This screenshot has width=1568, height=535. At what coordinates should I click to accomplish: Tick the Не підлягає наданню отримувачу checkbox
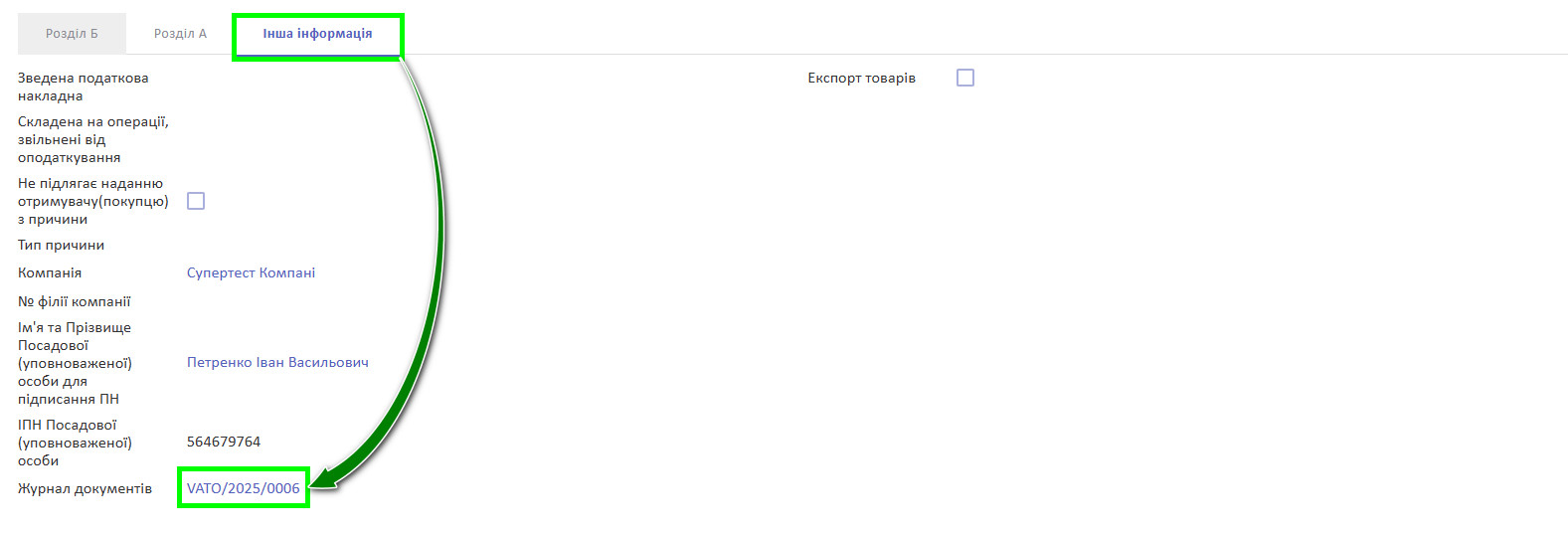(x=196, y=201)
